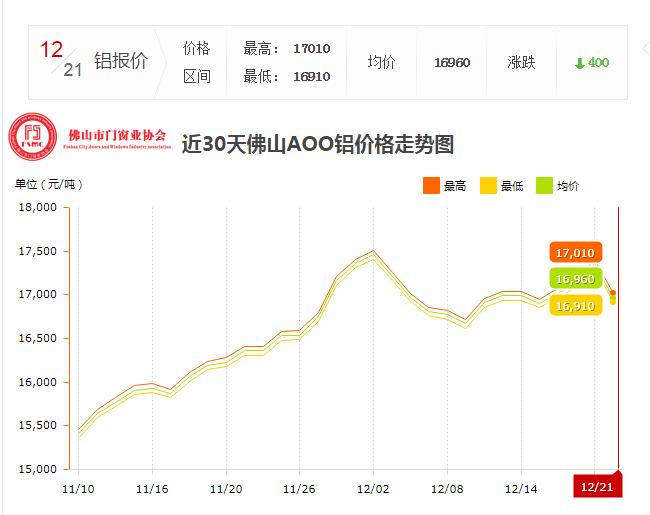Select the yellow 16,910 tooltip label
This screenshot has height=515, width=650.
click(x=575, y=305)
